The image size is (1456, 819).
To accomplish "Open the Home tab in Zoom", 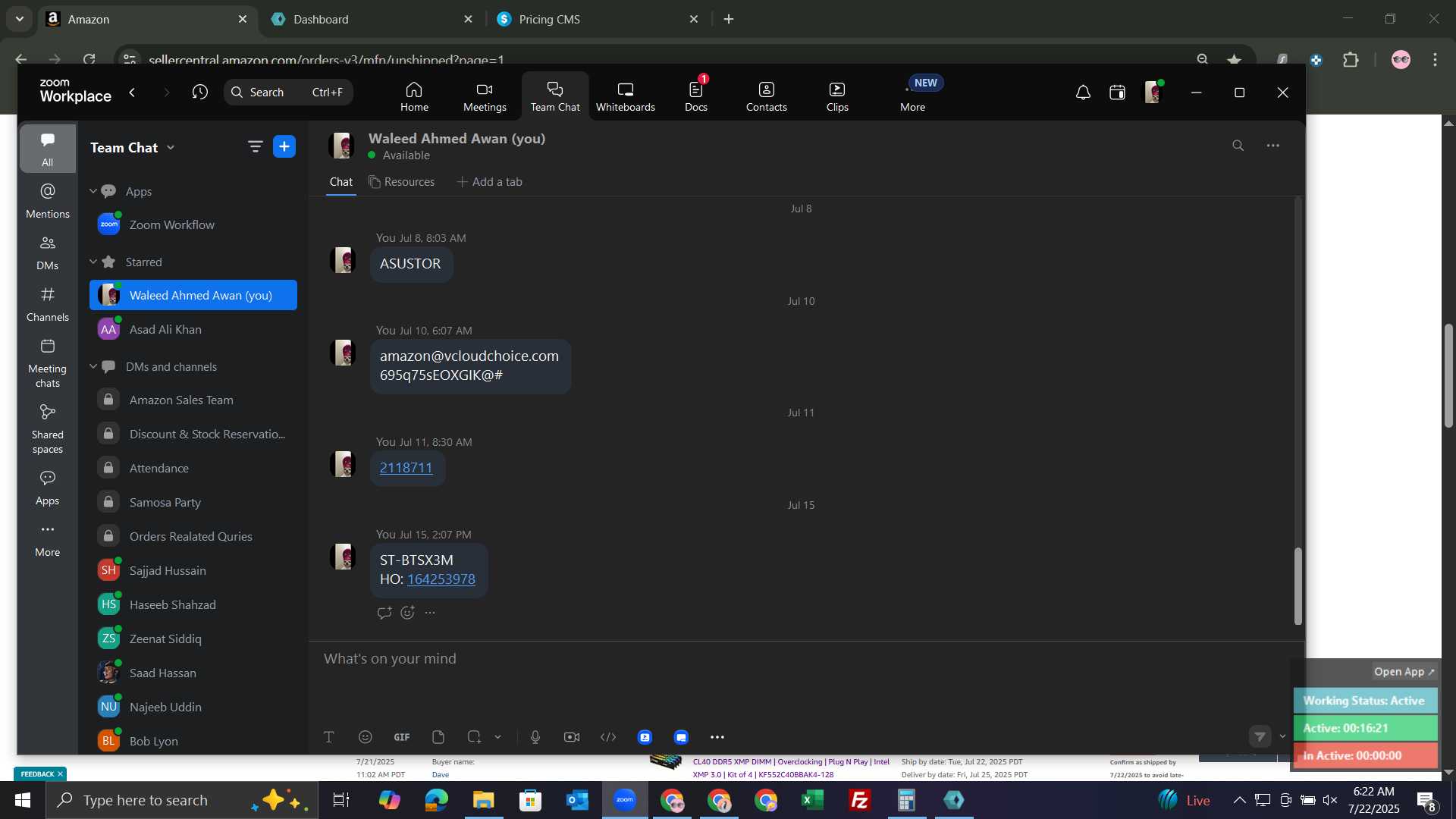I will (414, 96).
